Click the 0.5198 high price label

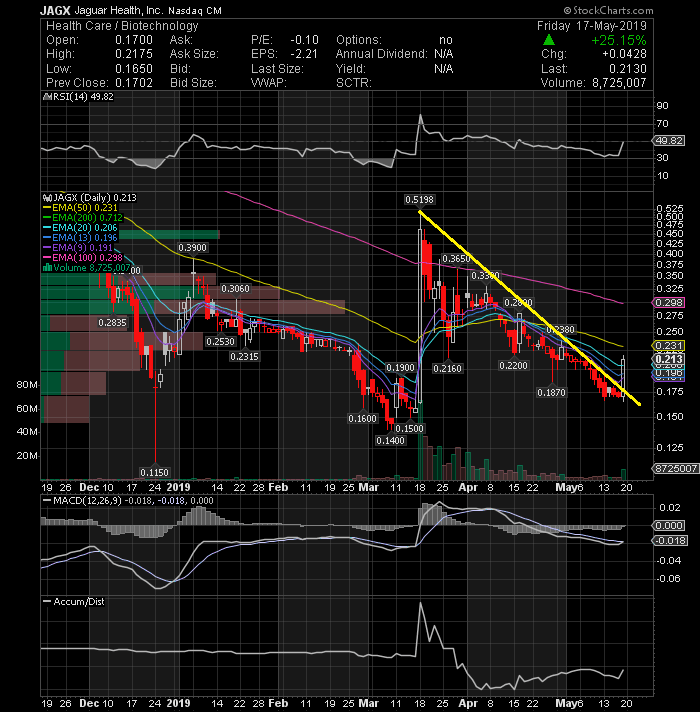click(419, 199)
